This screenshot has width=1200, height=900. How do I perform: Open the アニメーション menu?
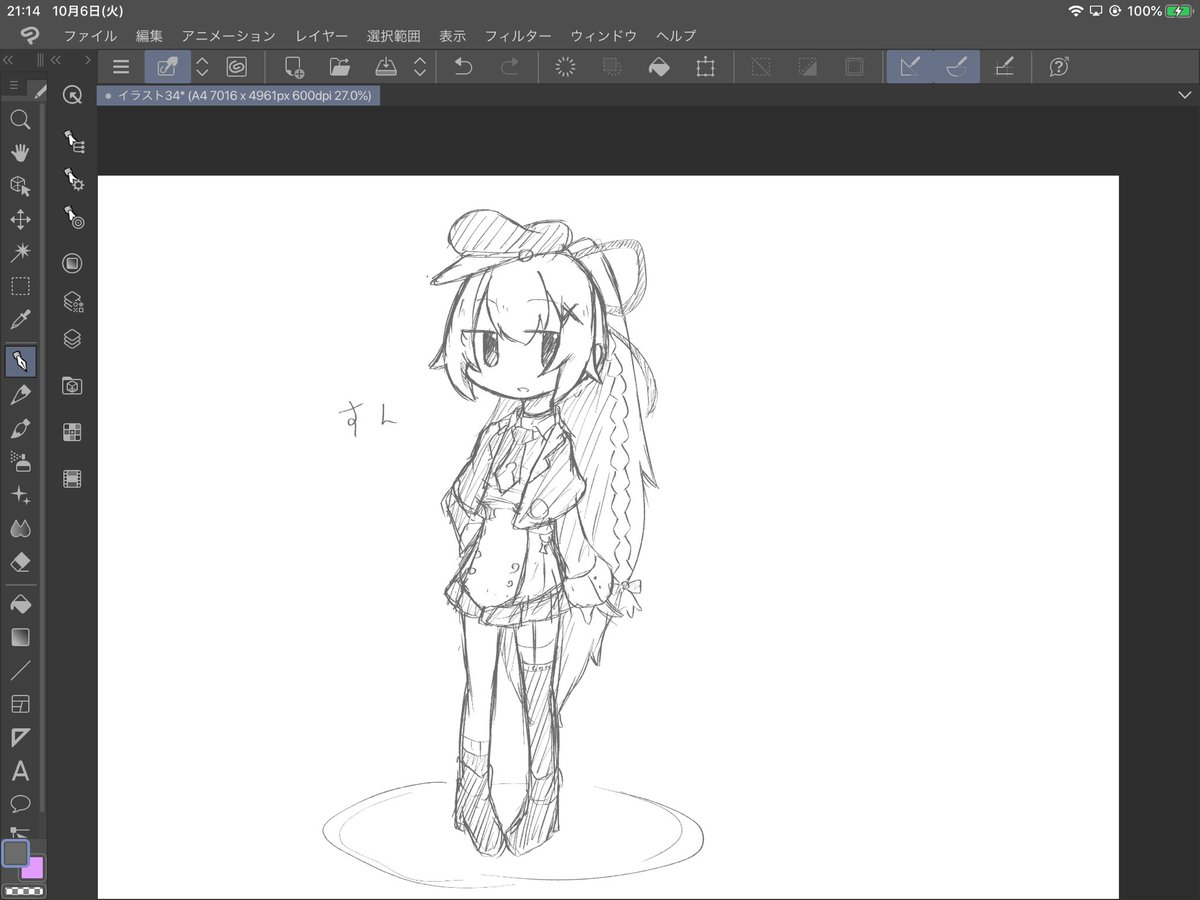pos(228,35)
